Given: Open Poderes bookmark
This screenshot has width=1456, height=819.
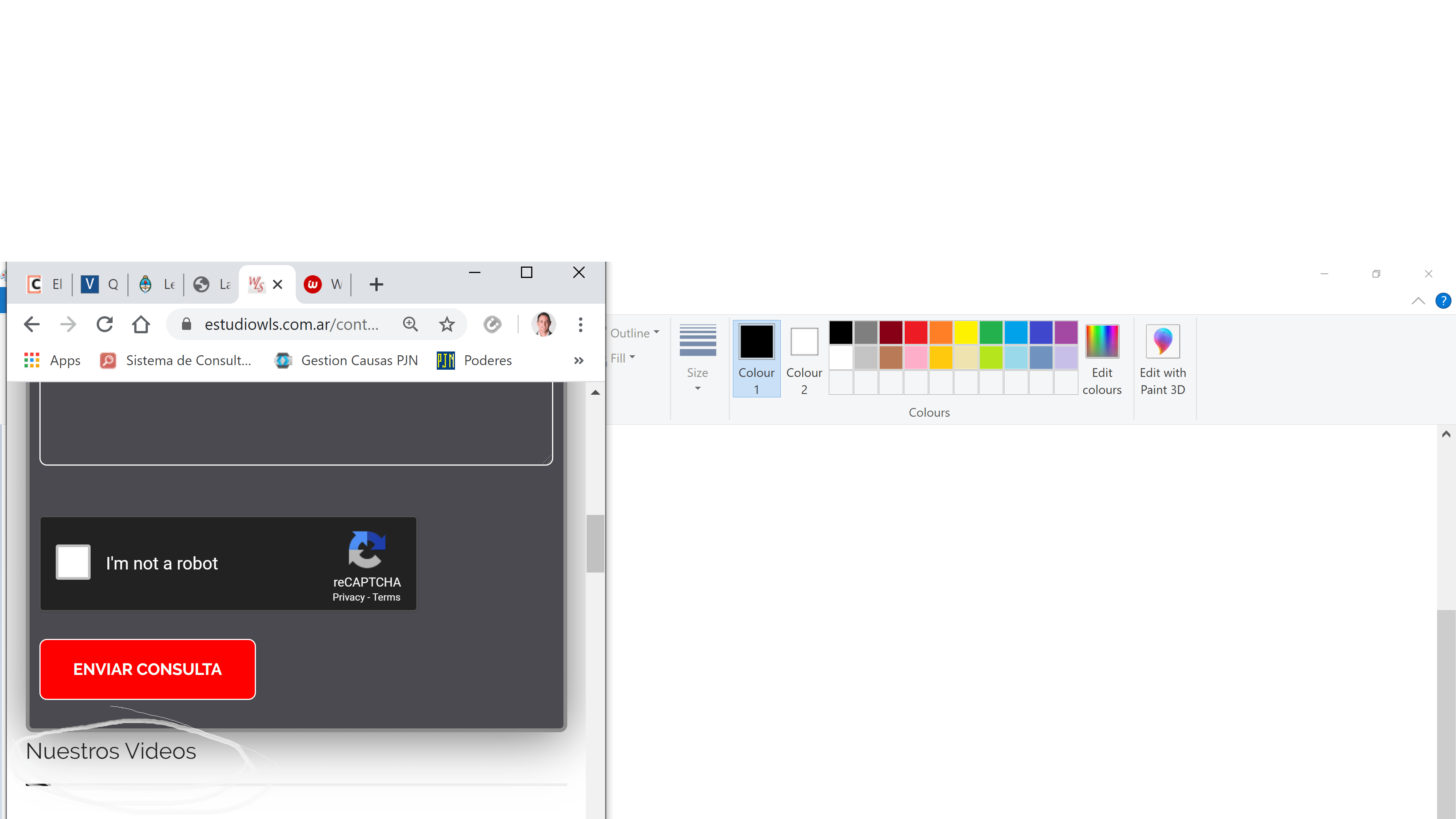Looking at the screenshot, I should 474,361.
